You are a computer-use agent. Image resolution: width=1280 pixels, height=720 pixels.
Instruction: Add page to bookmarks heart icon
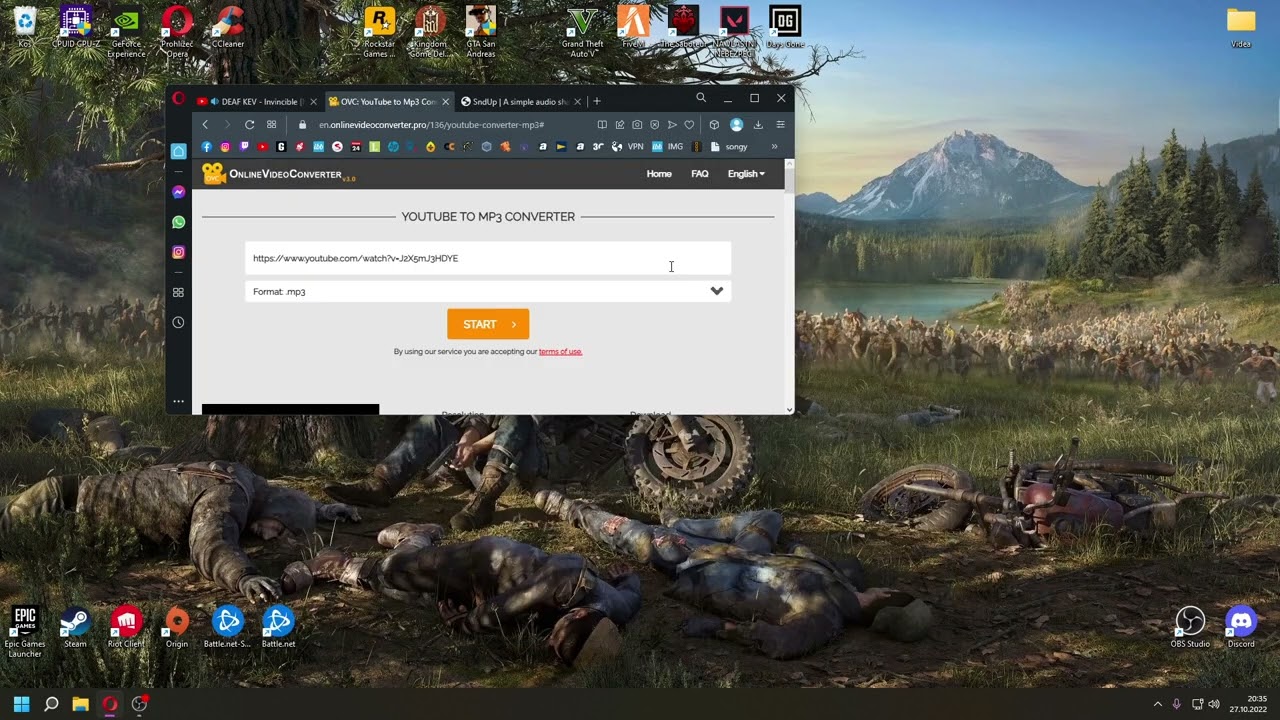point(689,125)
